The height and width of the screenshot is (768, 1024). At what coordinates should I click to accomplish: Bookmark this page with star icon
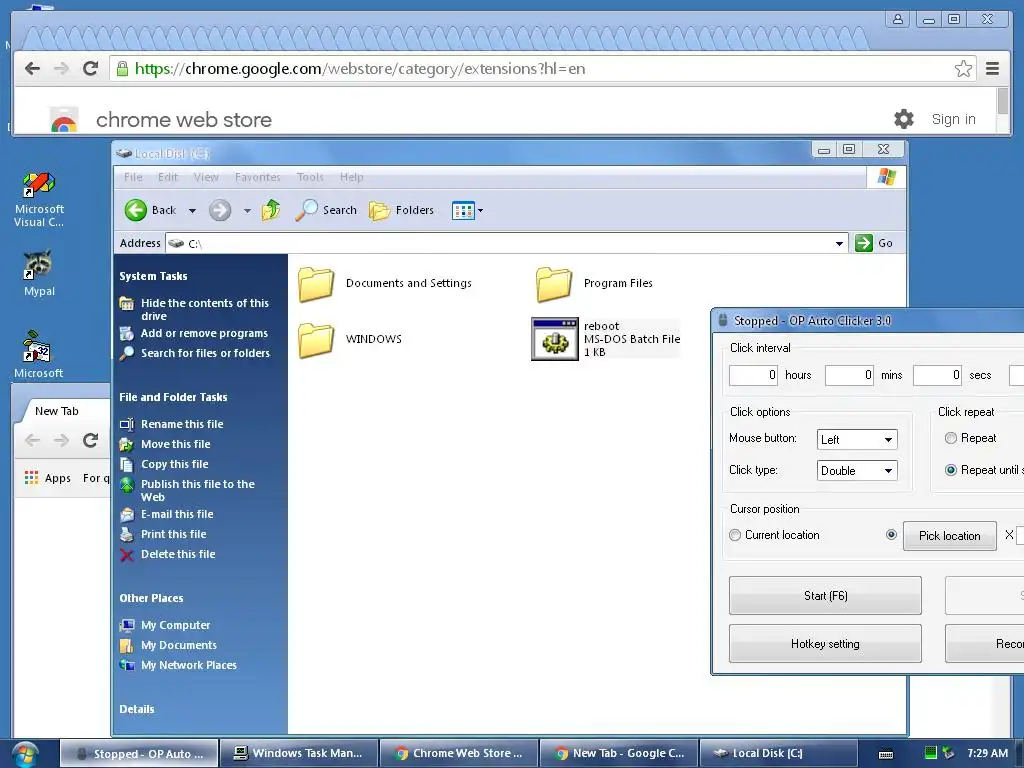click(x=963, y=69)
